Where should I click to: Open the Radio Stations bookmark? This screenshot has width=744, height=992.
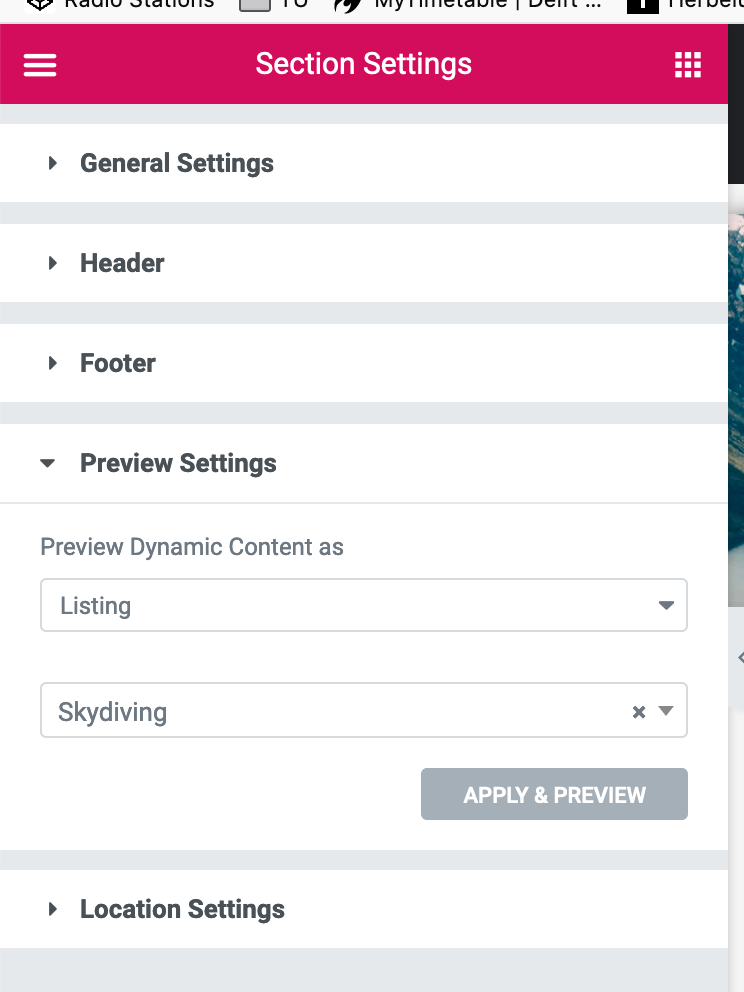[121, 5]
